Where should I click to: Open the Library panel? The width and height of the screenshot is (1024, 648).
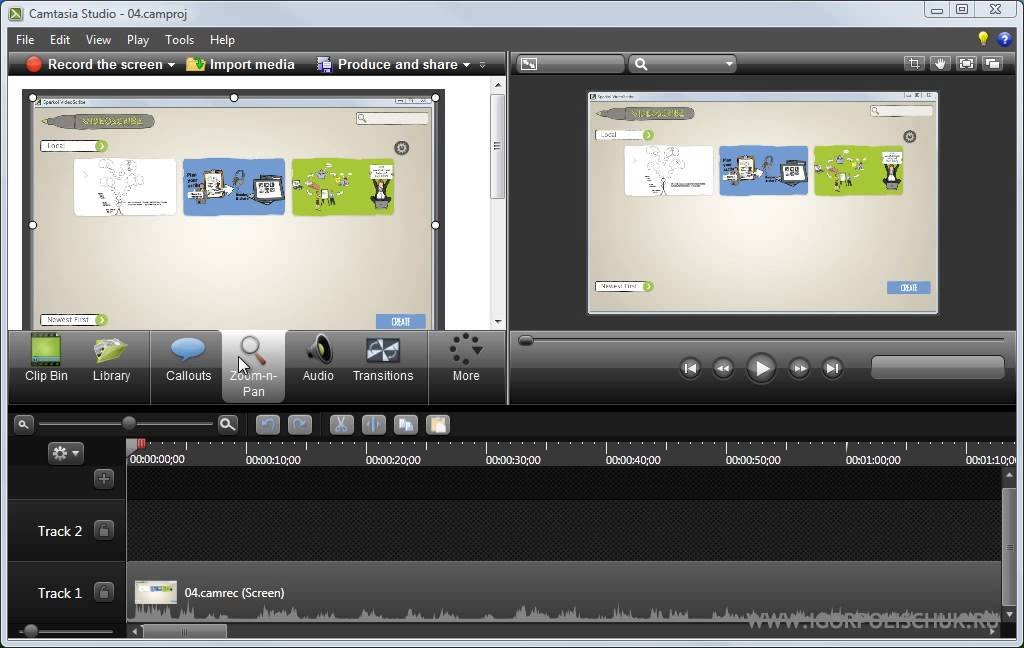click(111, 359)
